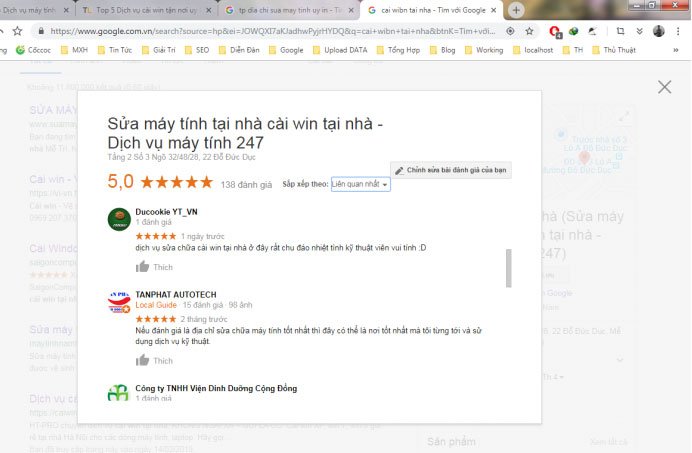
Task: Like the Ducookie YT_VN review
Action: [154, 267]
